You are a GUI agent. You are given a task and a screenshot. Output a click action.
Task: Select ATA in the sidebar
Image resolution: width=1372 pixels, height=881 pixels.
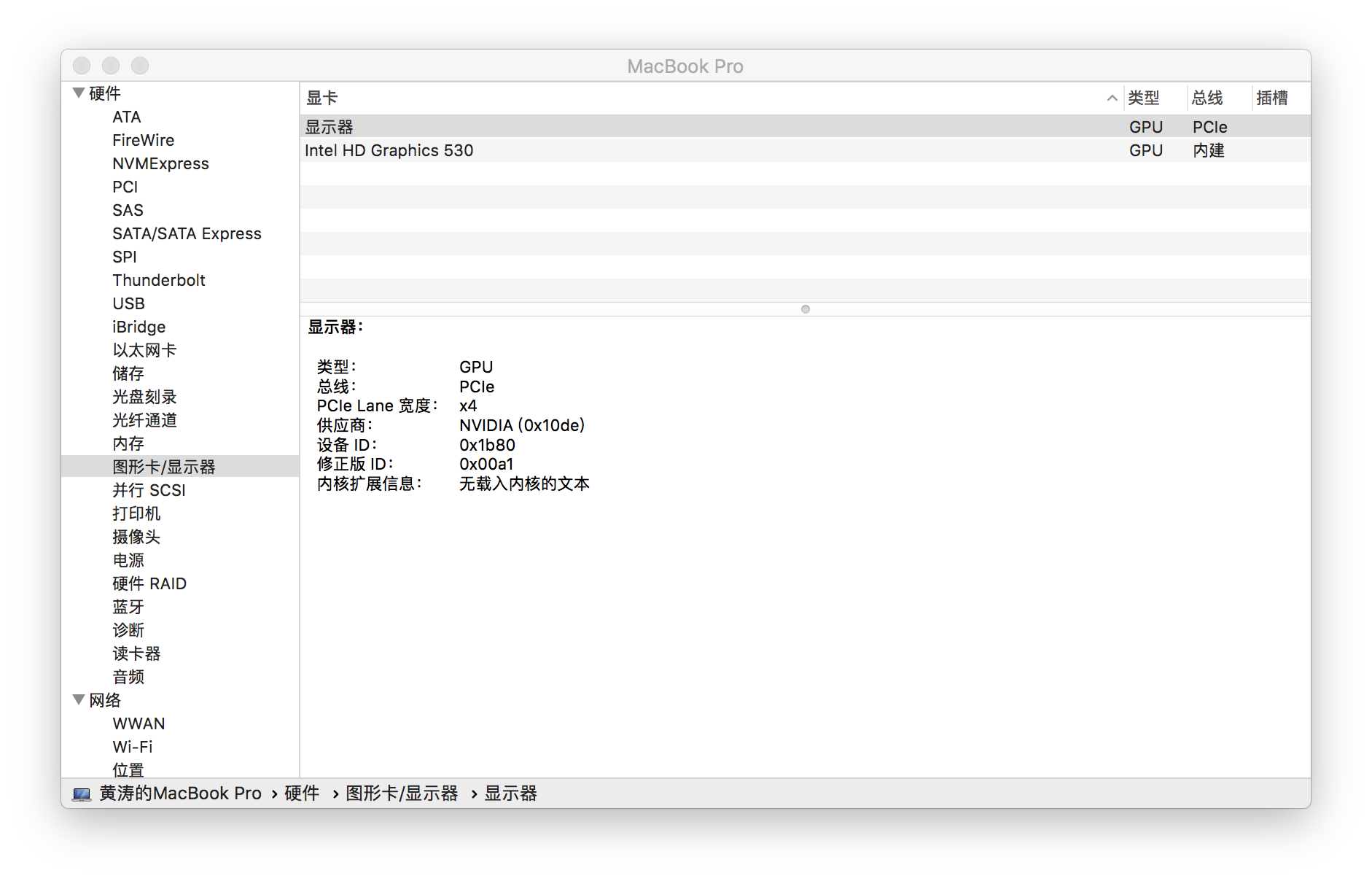click(127, 117)
